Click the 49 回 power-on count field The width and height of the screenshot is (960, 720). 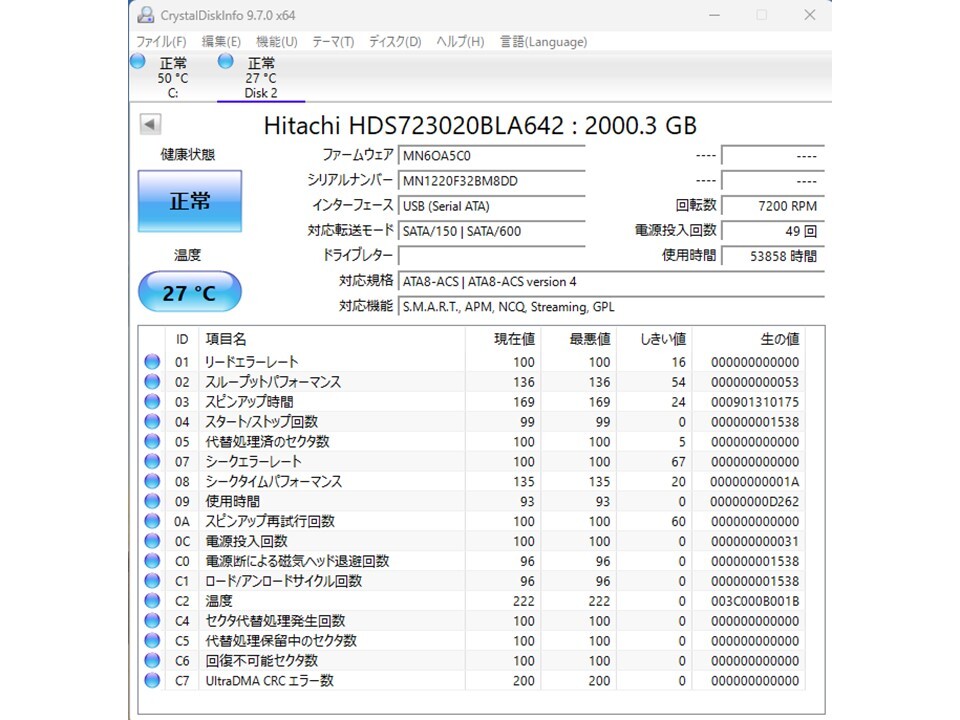773,231
